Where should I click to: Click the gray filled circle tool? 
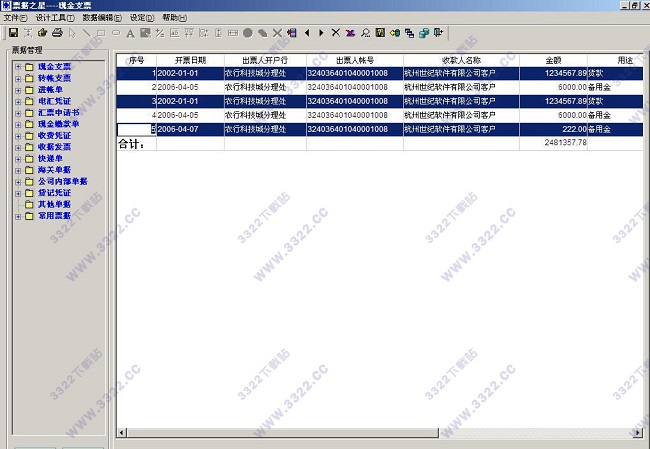point(248,33)
